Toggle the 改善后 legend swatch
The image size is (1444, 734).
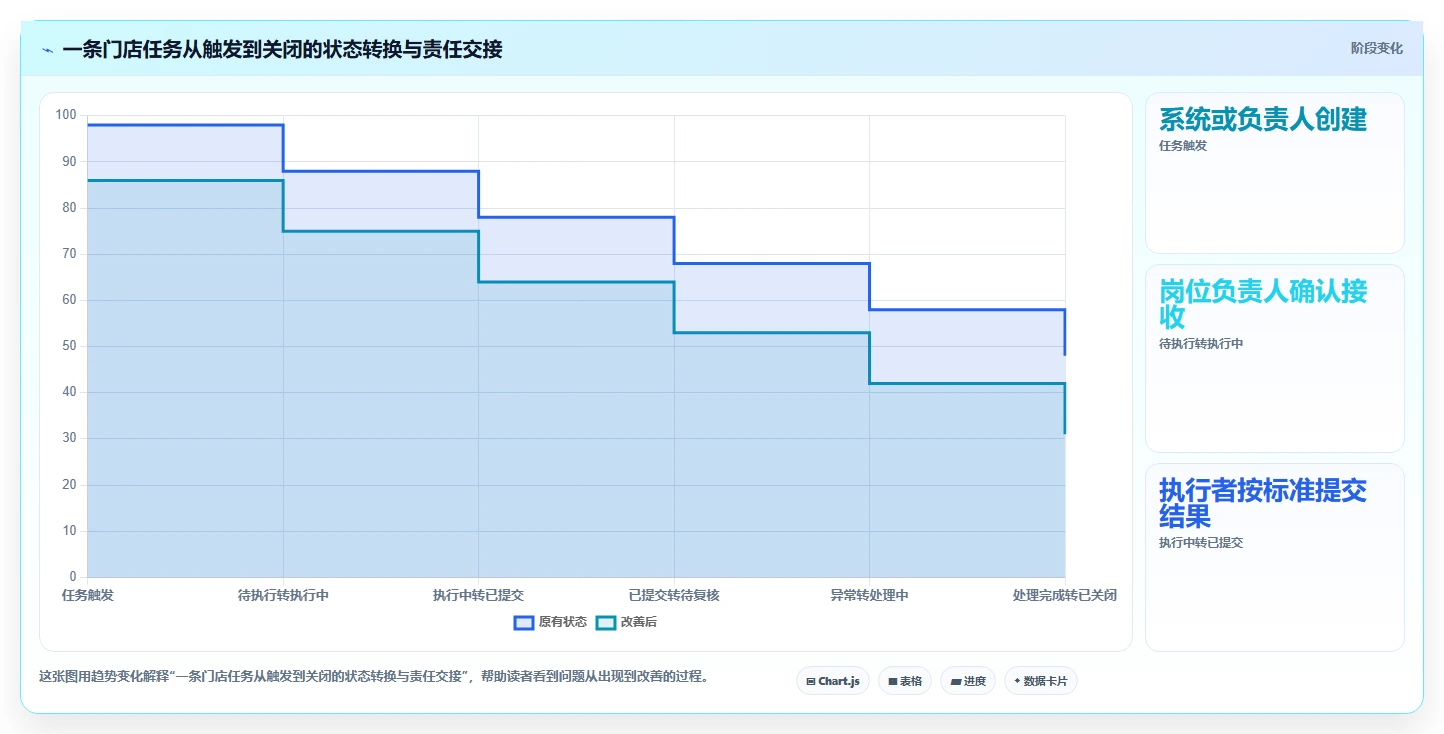point(606,622)
